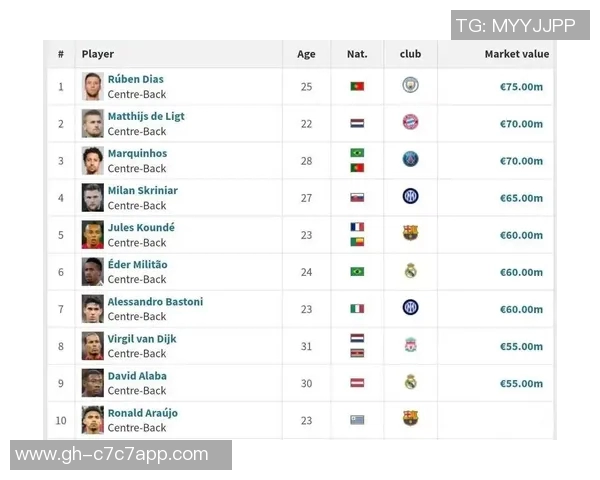Screen dimensions: 600x480
Task: Open the Virgil van Dijk player link
Action: (142, 338)
